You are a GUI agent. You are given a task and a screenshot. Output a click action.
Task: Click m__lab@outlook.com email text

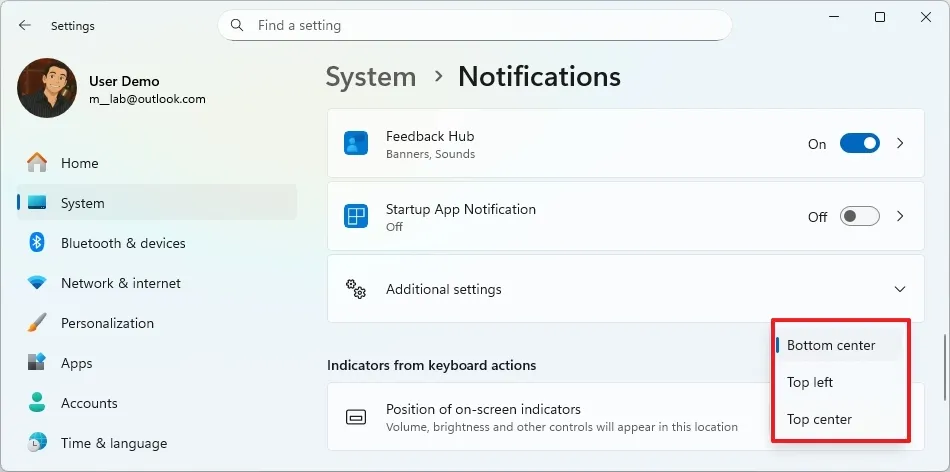(147, 99)
